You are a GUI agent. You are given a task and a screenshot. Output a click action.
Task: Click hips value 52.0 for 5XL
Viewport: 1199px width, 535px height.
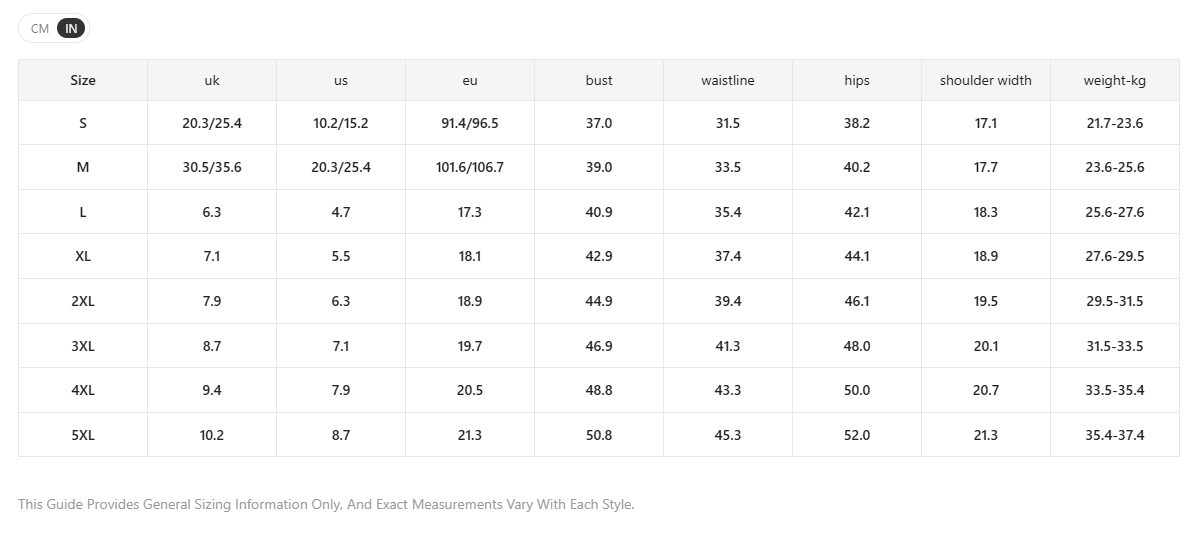pos(856,435)
